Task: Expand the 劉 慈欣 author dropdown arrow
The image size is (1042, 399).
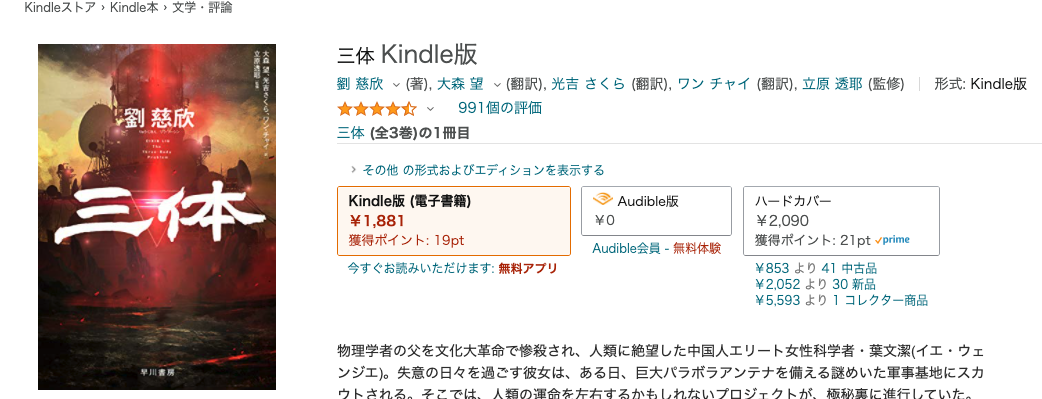Action: (396, 84)
